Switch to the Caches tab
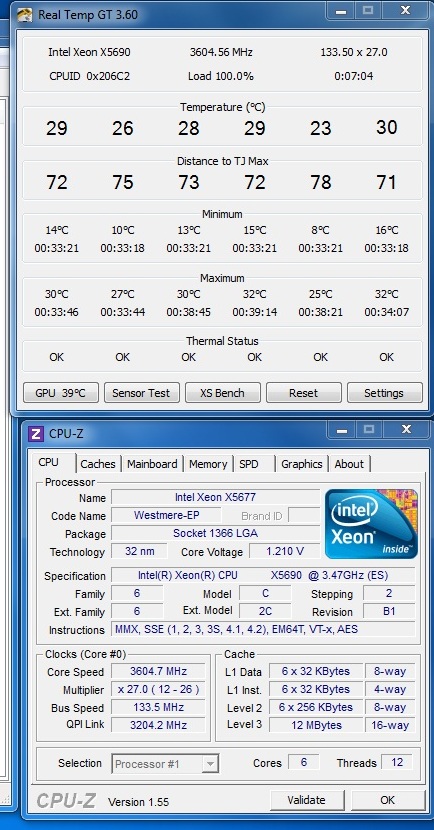 [x=98, y=464]
